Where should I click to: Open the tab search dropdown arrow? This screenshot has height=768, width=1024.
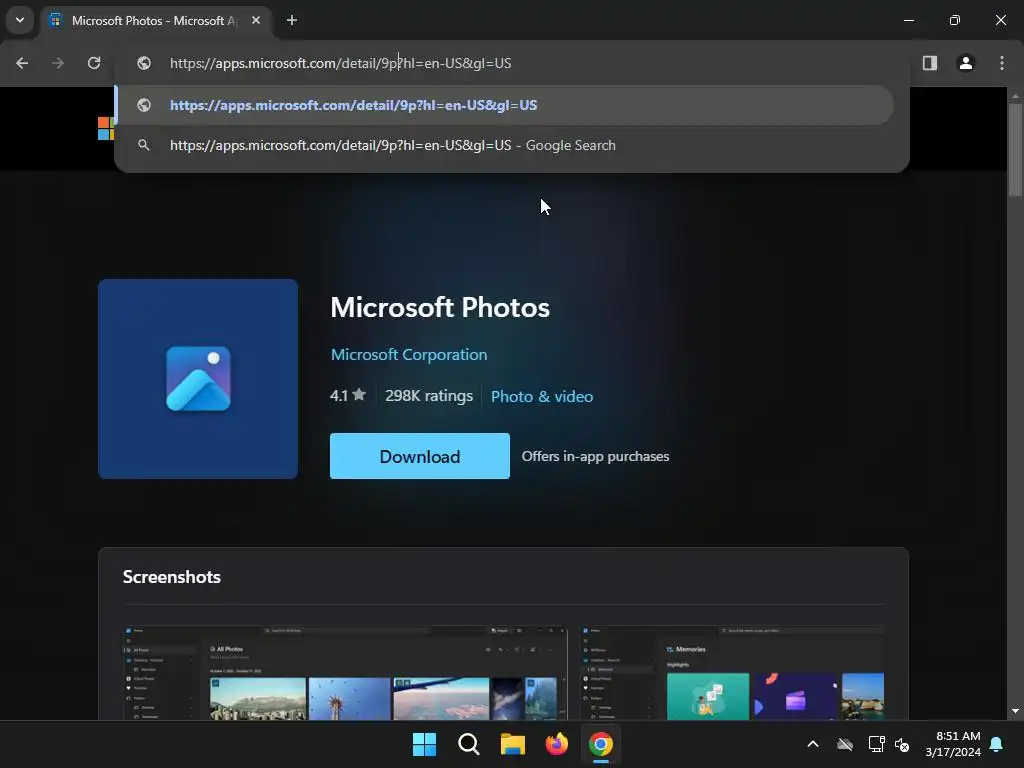coord(20,20)
